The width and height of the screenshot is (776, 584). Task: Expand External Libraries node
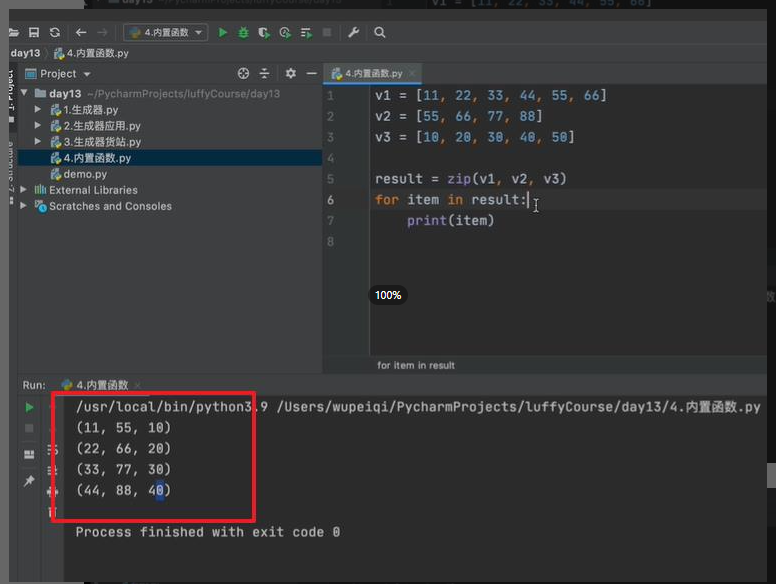(x=23, y=189)
